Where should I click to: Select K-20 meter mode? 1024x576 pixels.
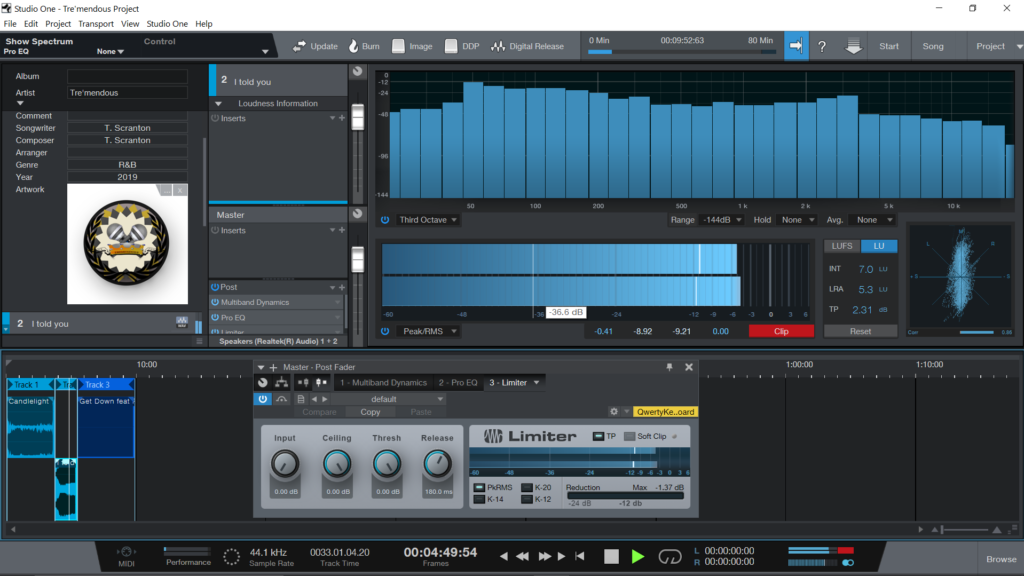527,488
